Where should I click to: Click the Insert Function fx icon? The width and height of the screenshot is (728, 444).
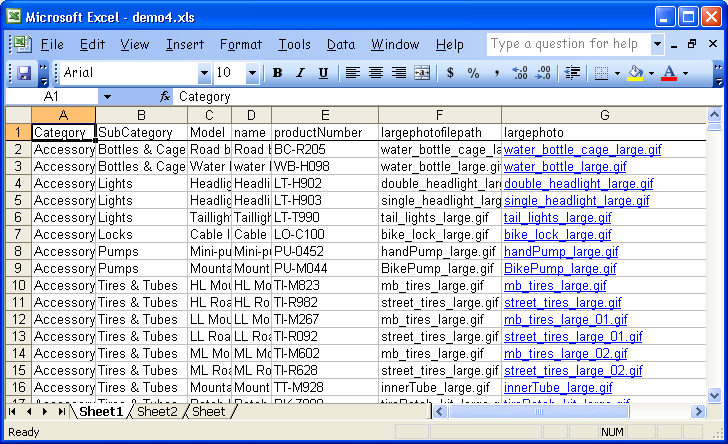click(165, 97)
